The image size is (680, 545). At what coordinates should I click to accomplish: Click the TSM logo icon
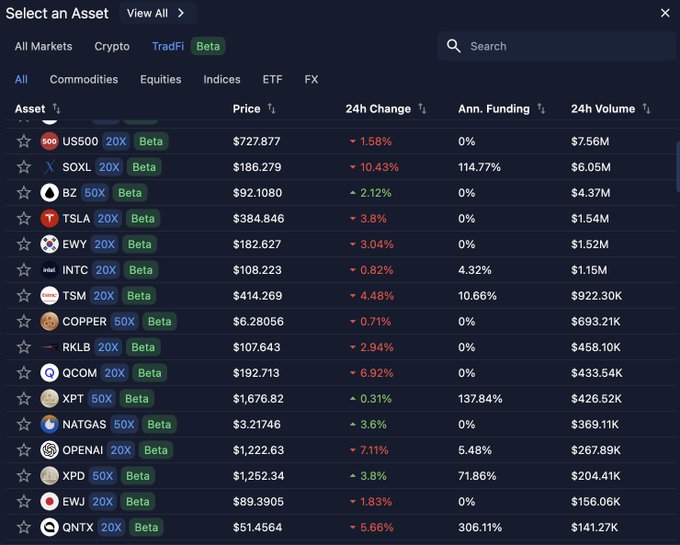click(x=49, y=296)
